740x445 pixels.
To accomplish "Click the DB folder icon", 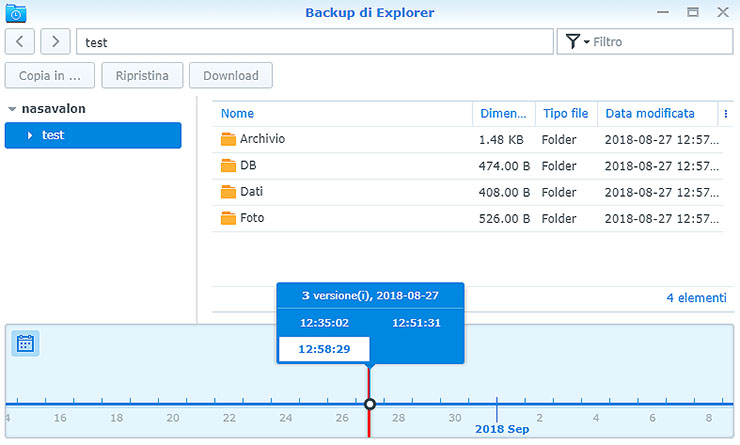I will pyautogui.click(x=228, y=166).
